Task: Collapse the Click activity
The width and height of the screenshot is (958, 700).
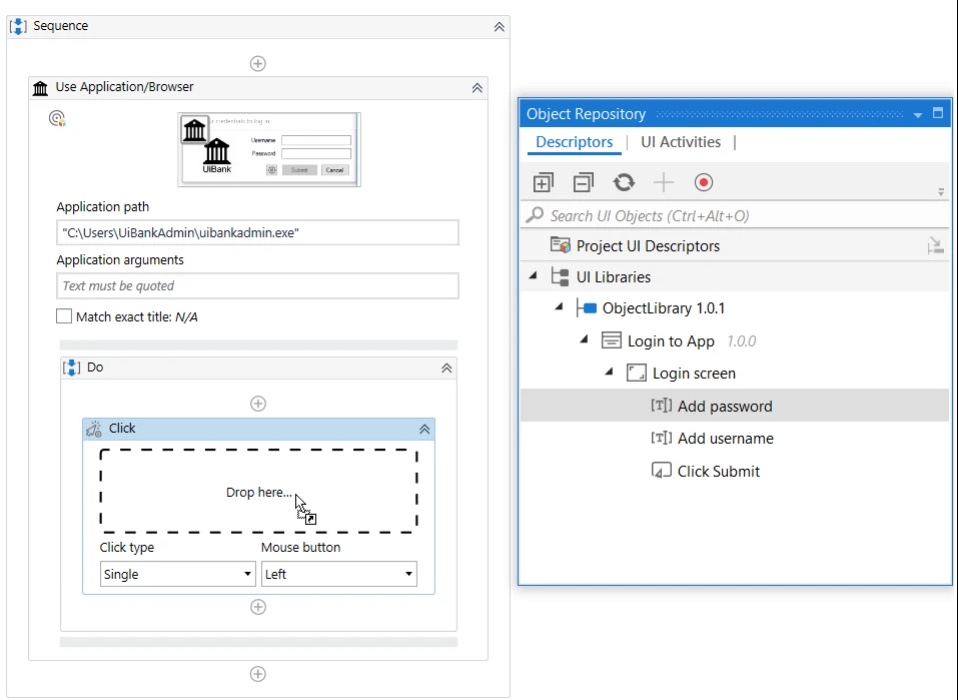Action: coord(425,429)
